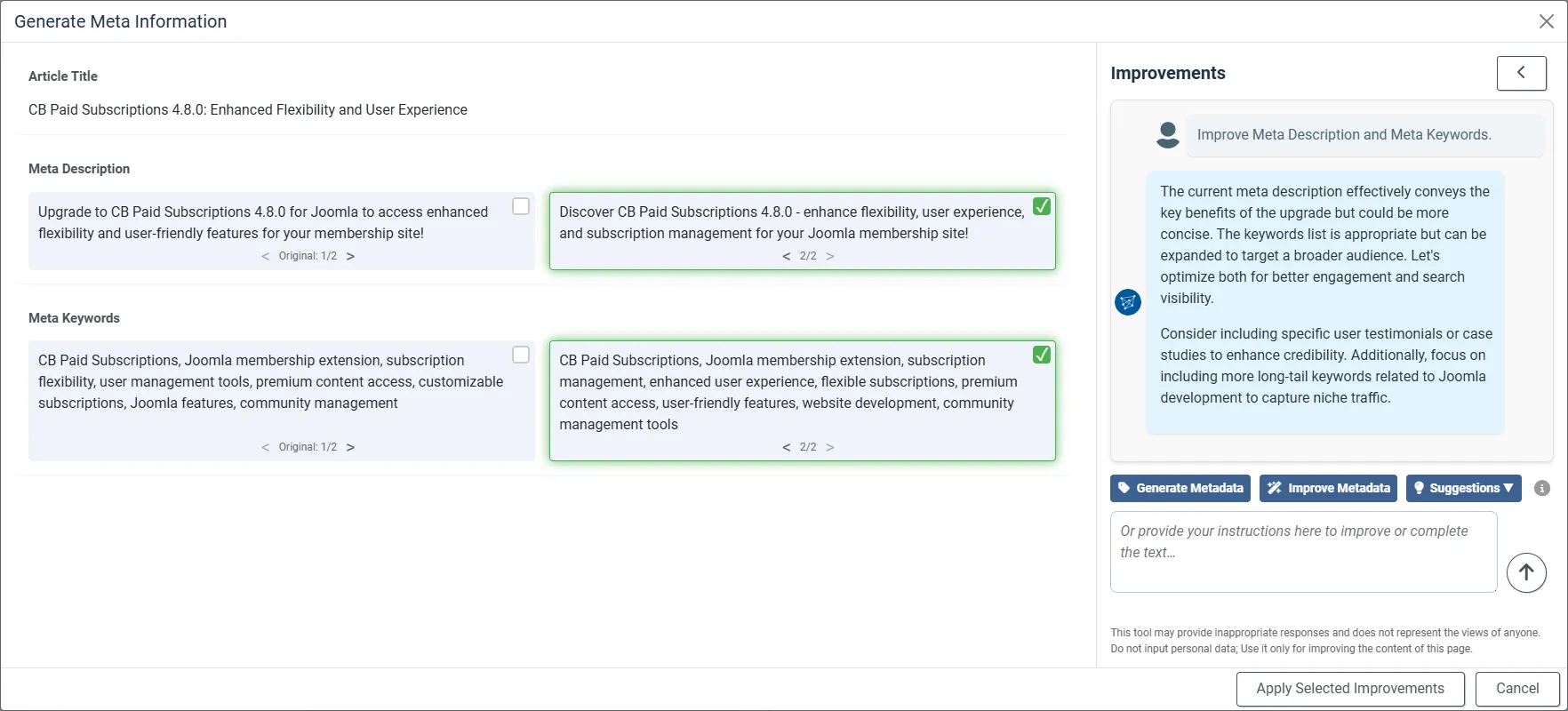
Task: Select the original Meta Keywords text card
Action: point(281,401)
